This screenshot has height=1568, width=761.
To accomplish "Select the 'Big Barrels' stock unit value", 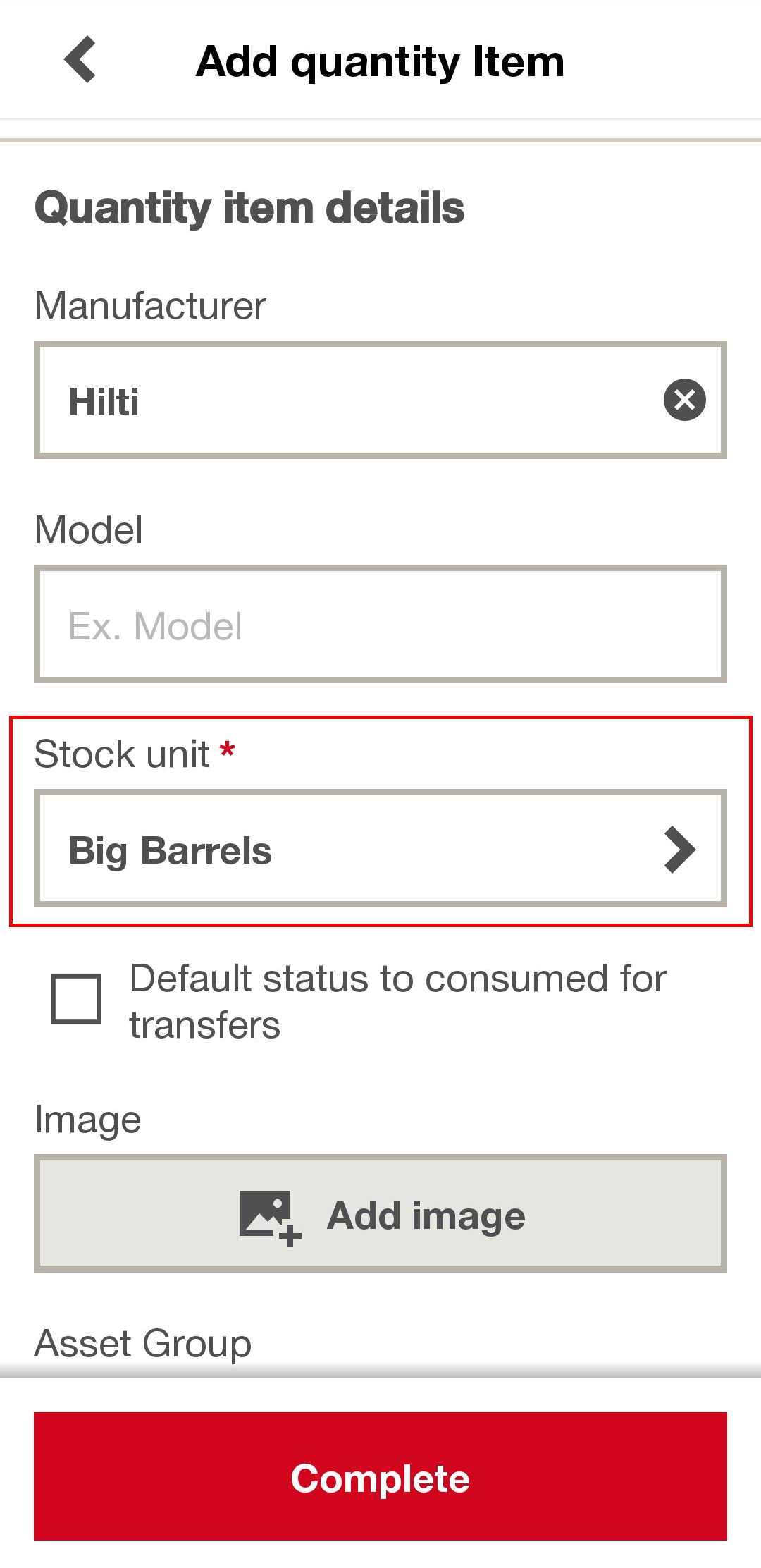I will pos(170,850).
